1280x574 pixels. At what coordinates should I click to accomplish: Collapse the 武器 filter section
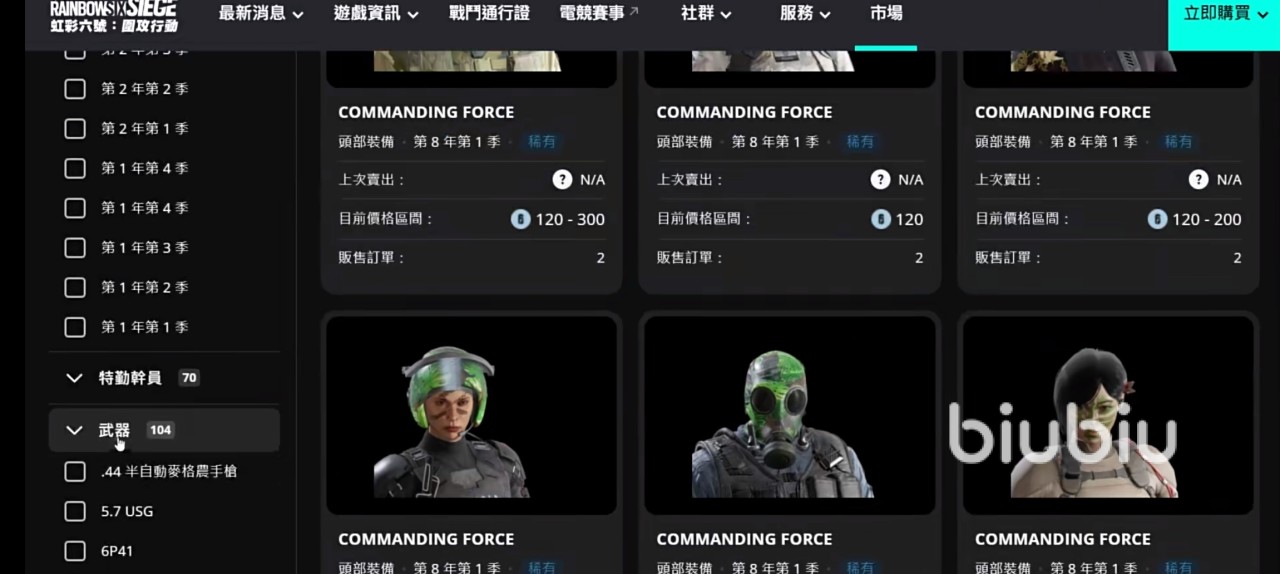[165, 430]
